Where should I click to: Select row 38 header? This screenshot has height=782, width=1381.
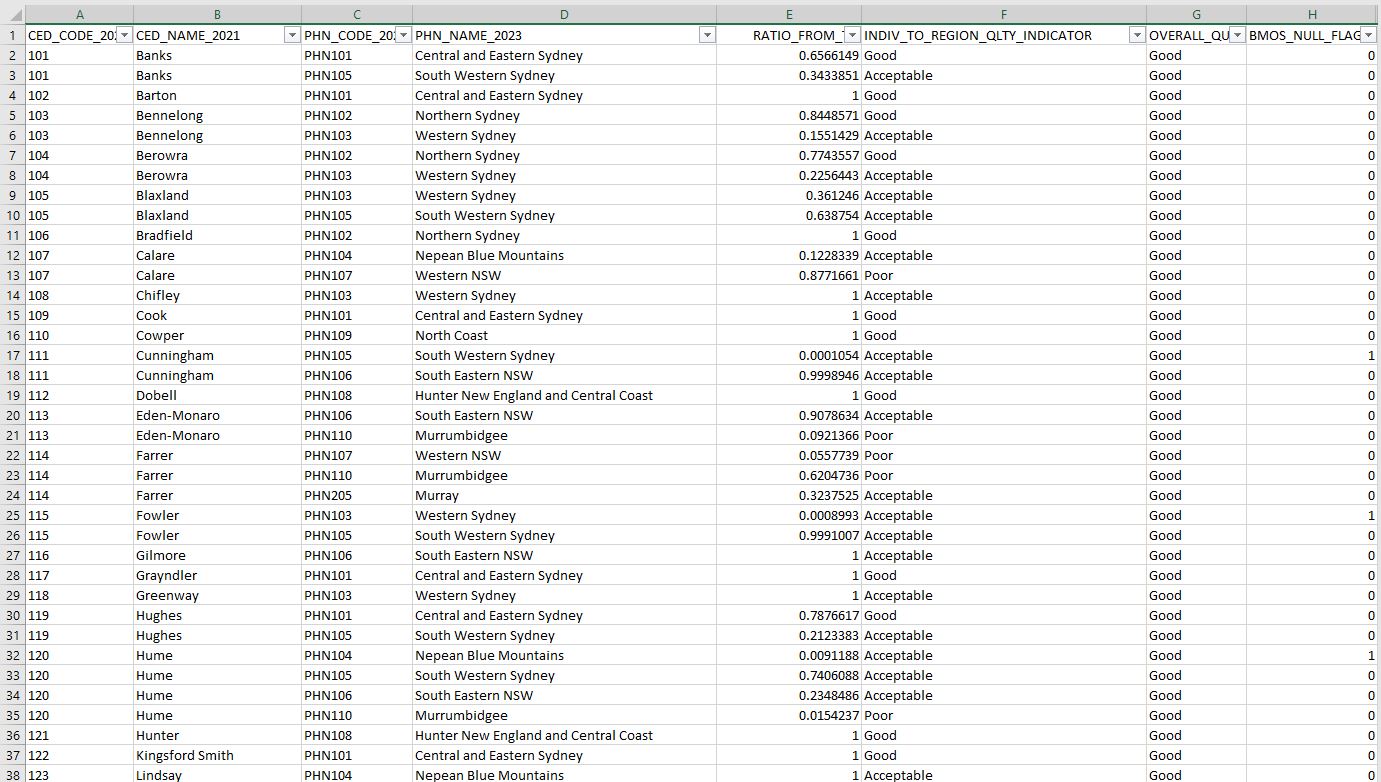(12, 775)
